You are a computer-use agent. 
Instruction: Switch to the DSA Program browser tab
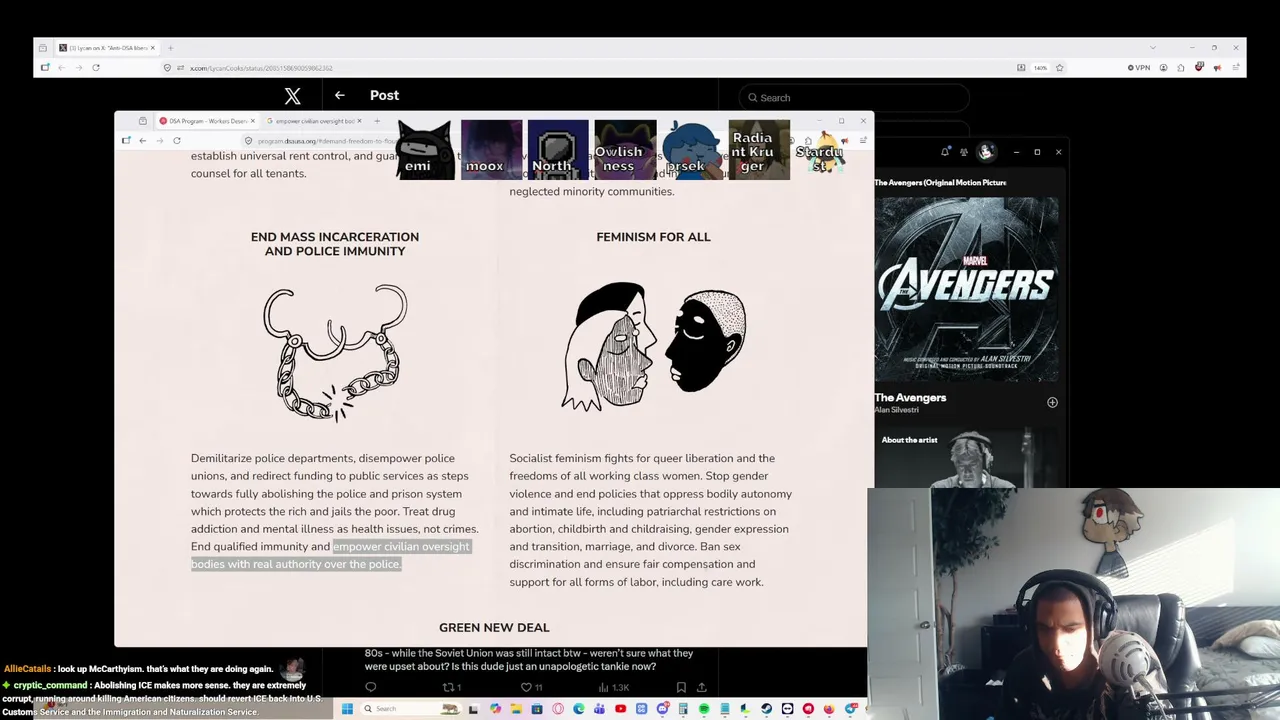point(206,121)
